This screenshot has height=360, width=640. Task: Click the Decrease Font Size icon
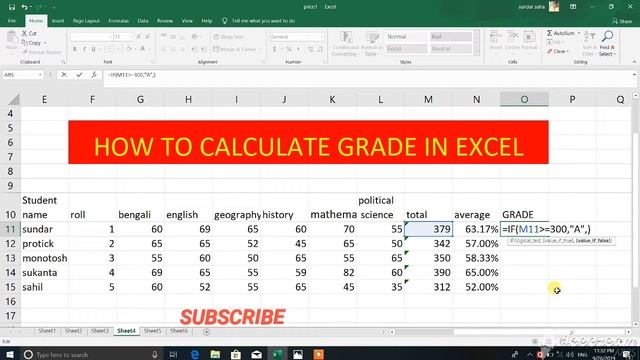tap(147, 37)
